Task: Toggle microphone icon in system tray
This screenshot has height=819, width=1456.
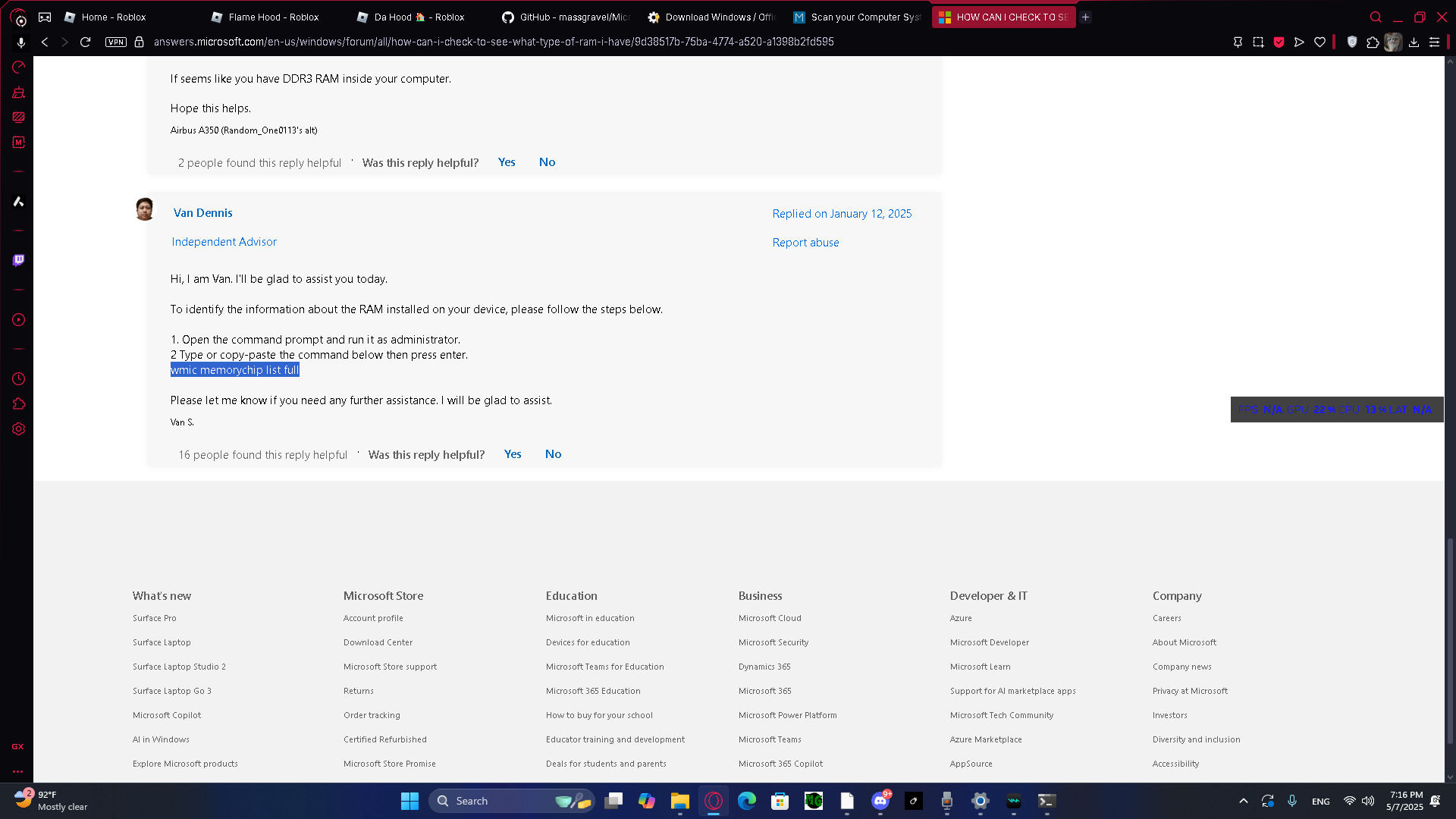Action: [x=1292, y=801]
